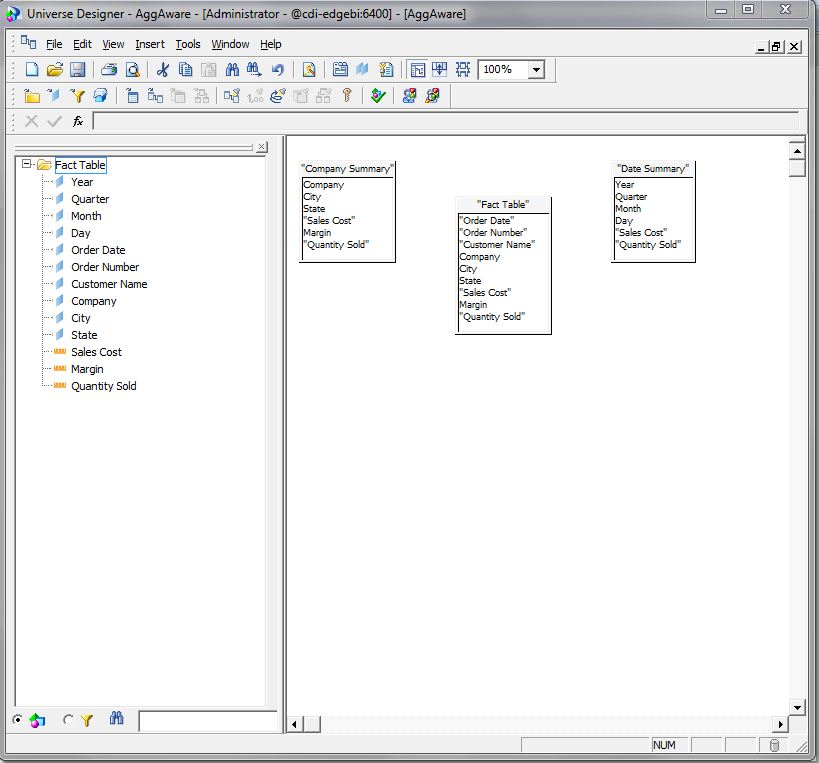The height and width of the screenshot is (763, 819).
Task: Cut the selection with the scissors icon
Action: point(163,69)
